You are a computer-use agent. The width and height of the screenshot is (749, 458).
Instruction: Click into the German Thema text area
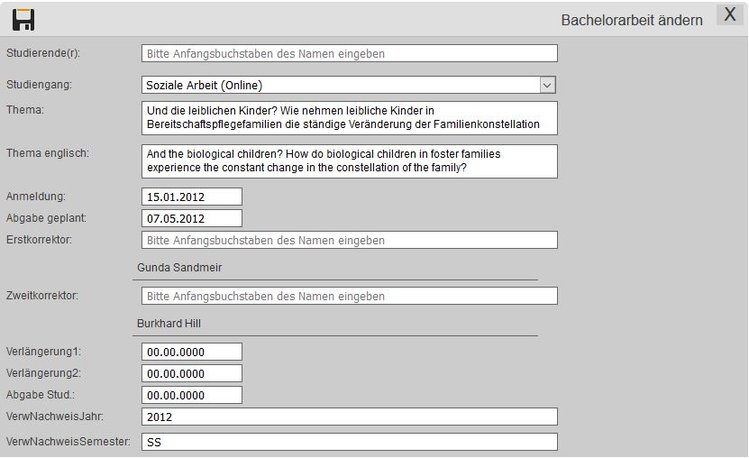click(348, 117)
